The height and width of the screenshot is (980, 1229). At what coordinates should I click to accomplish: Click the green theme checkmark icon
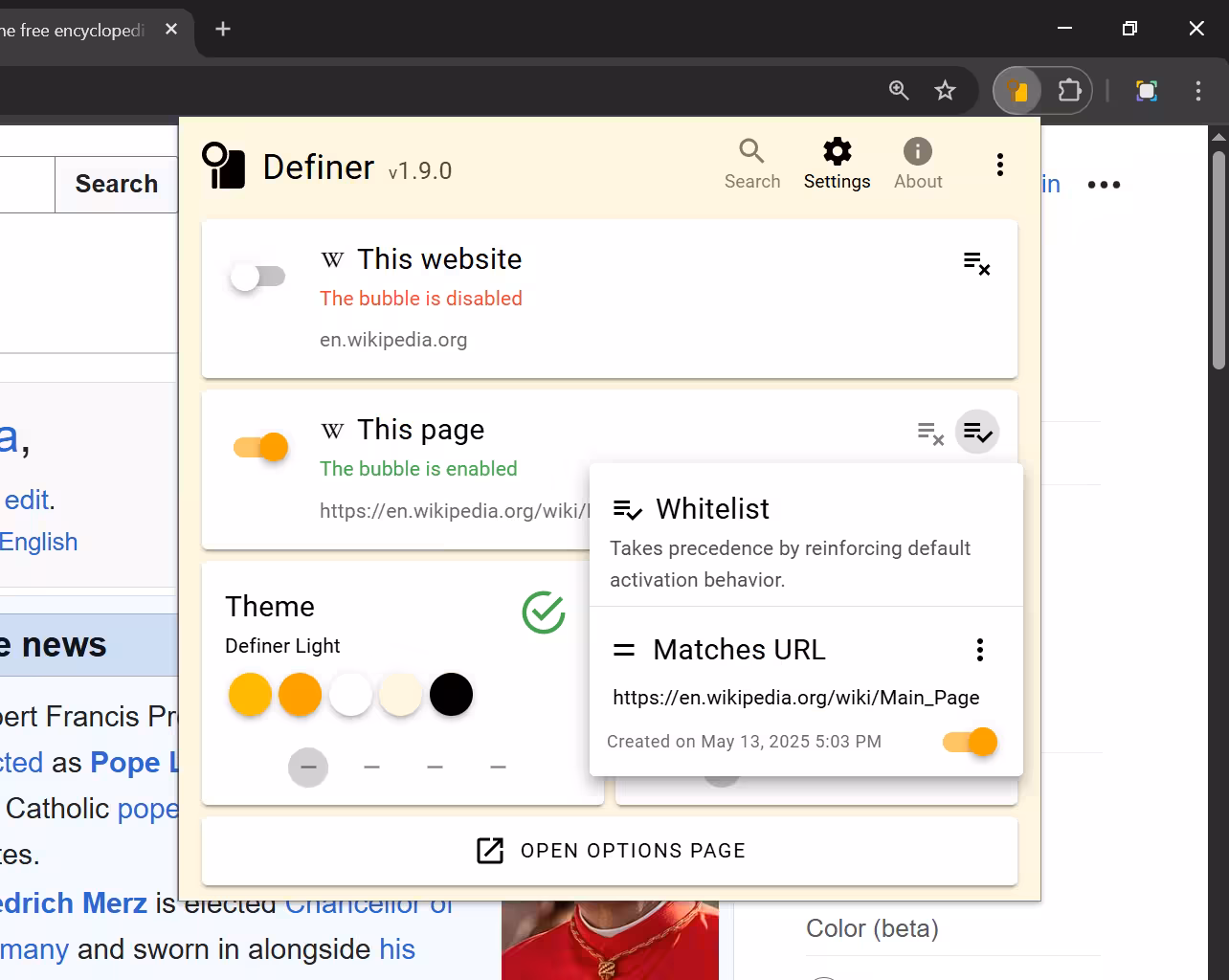(x=544, y=612)
